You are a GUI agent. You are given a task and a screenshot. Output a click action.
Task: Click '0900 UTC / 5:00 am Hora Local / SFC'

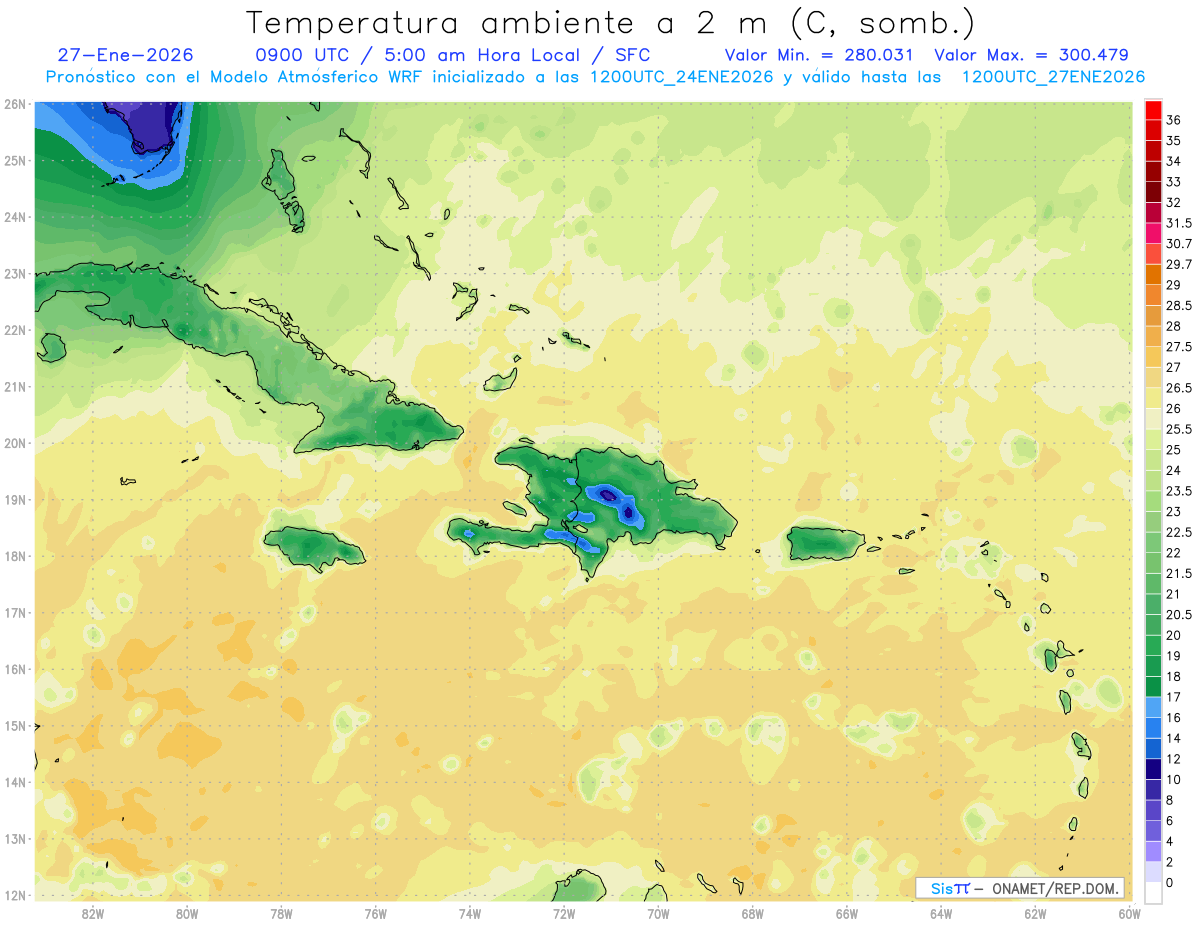click(x=453, y=55)
